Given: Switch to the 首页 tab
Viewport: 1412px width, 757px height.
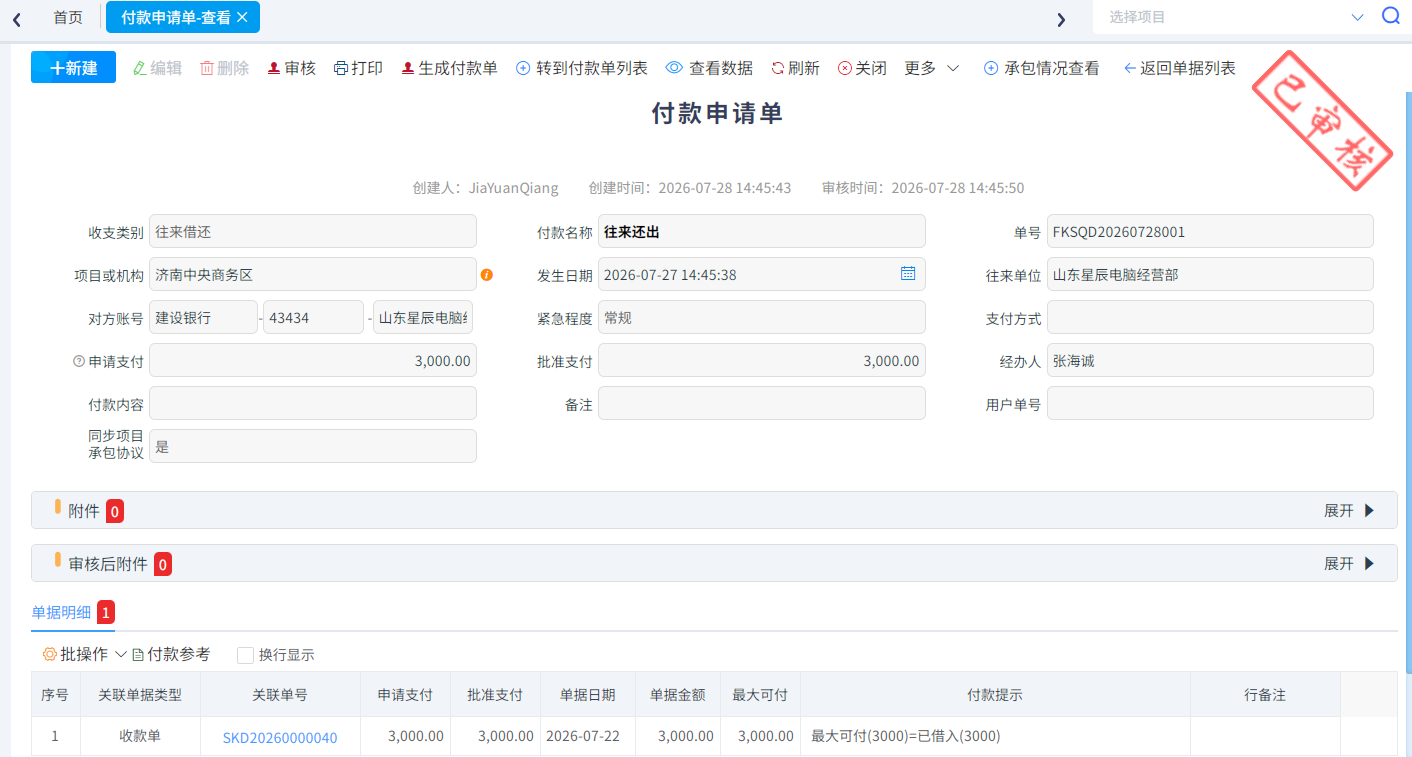Looking at the screenshot, I should pos(68,17).
